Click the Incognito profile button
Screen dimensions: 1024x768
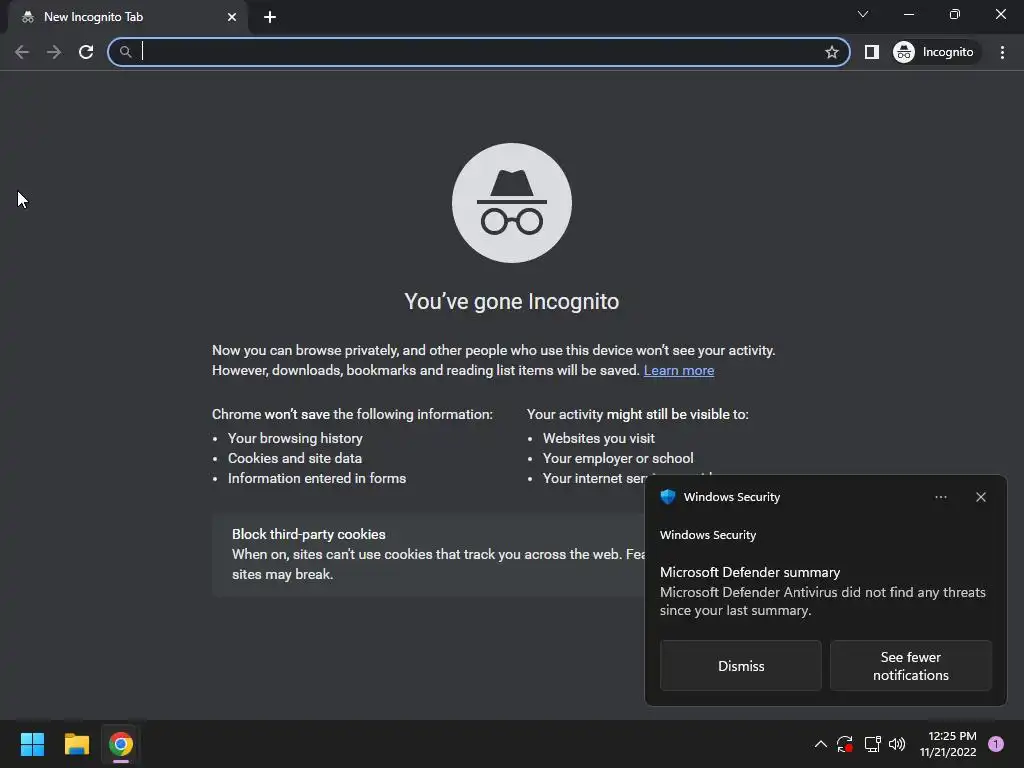(x=934, y=52)
